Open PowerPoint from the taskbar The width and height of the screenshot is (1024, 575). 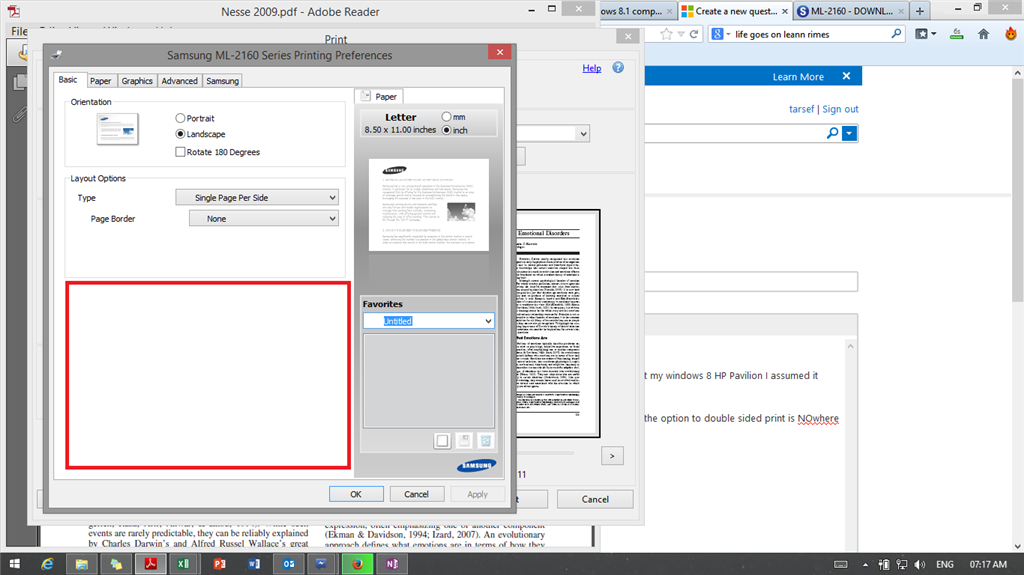(219, 564)
